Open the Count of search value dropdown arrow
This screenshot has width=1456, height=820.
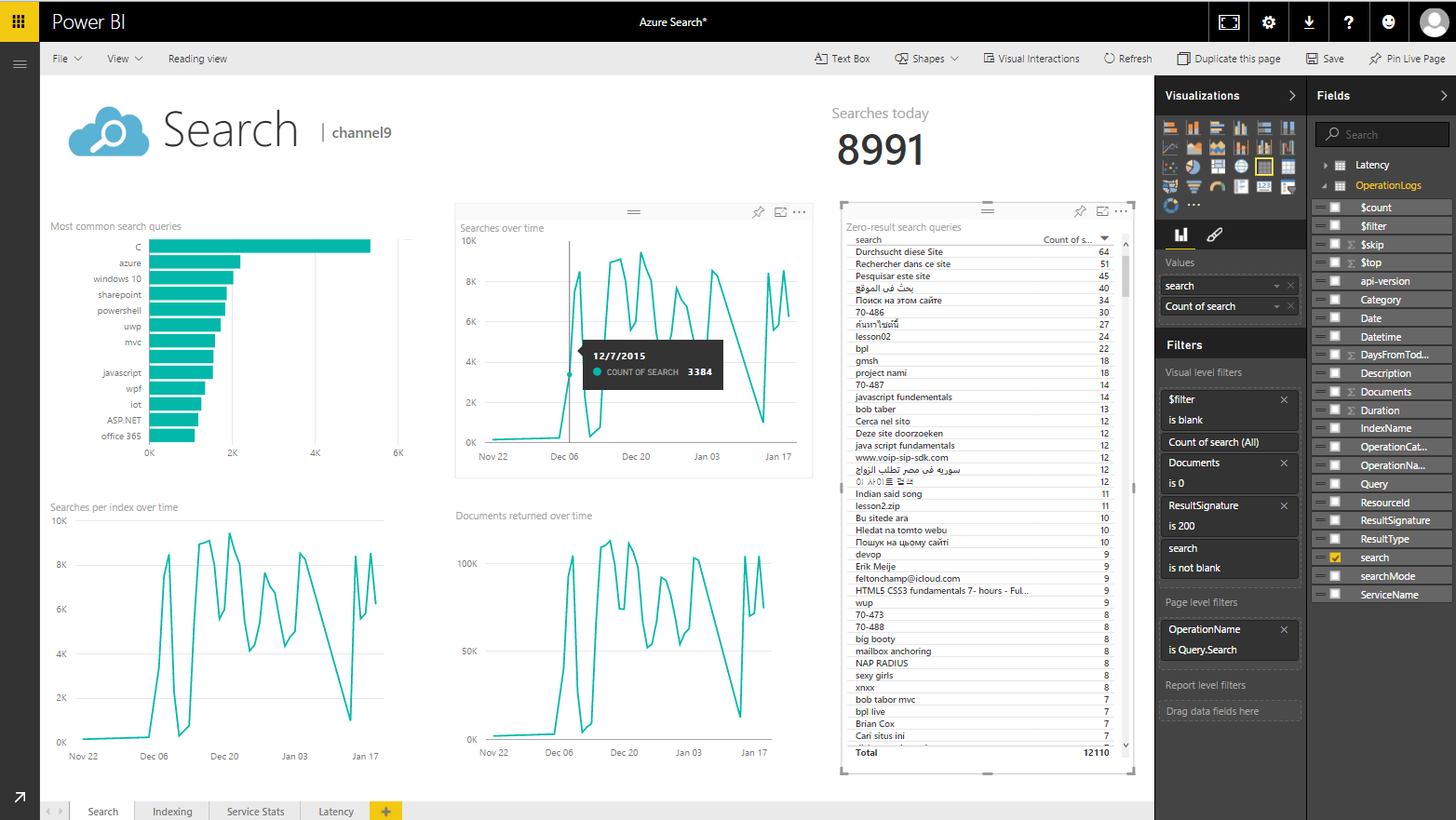click(1276, 306)
